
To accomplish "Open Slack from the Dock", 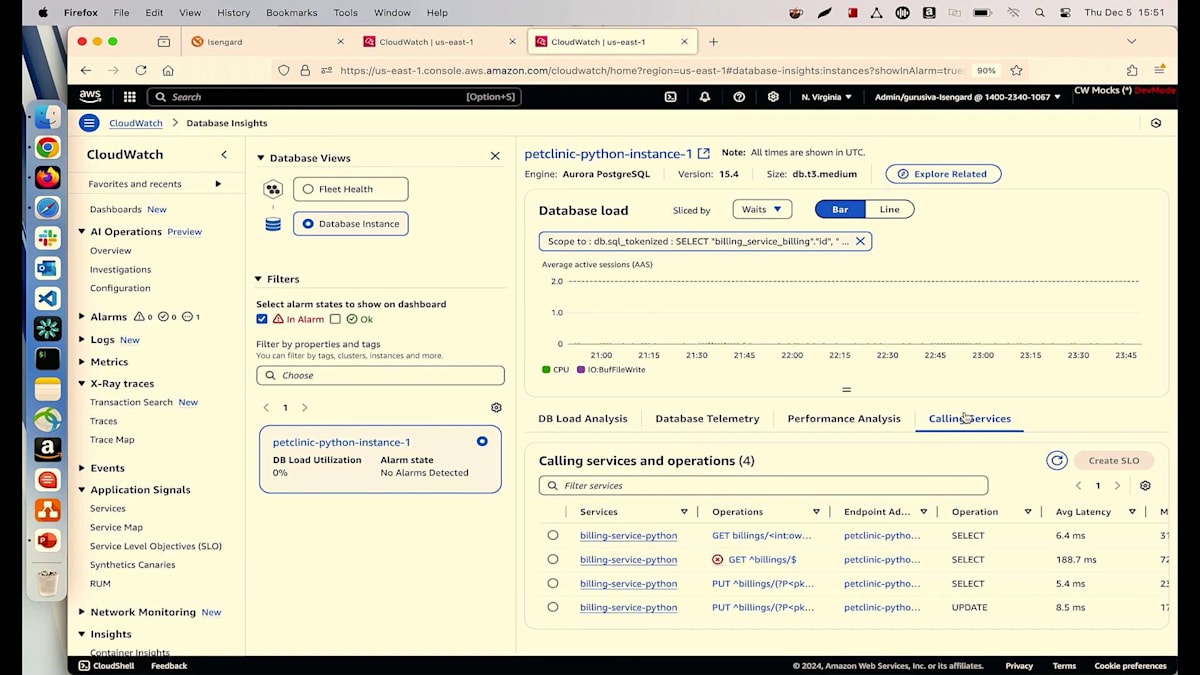I will tap(47, 238).
